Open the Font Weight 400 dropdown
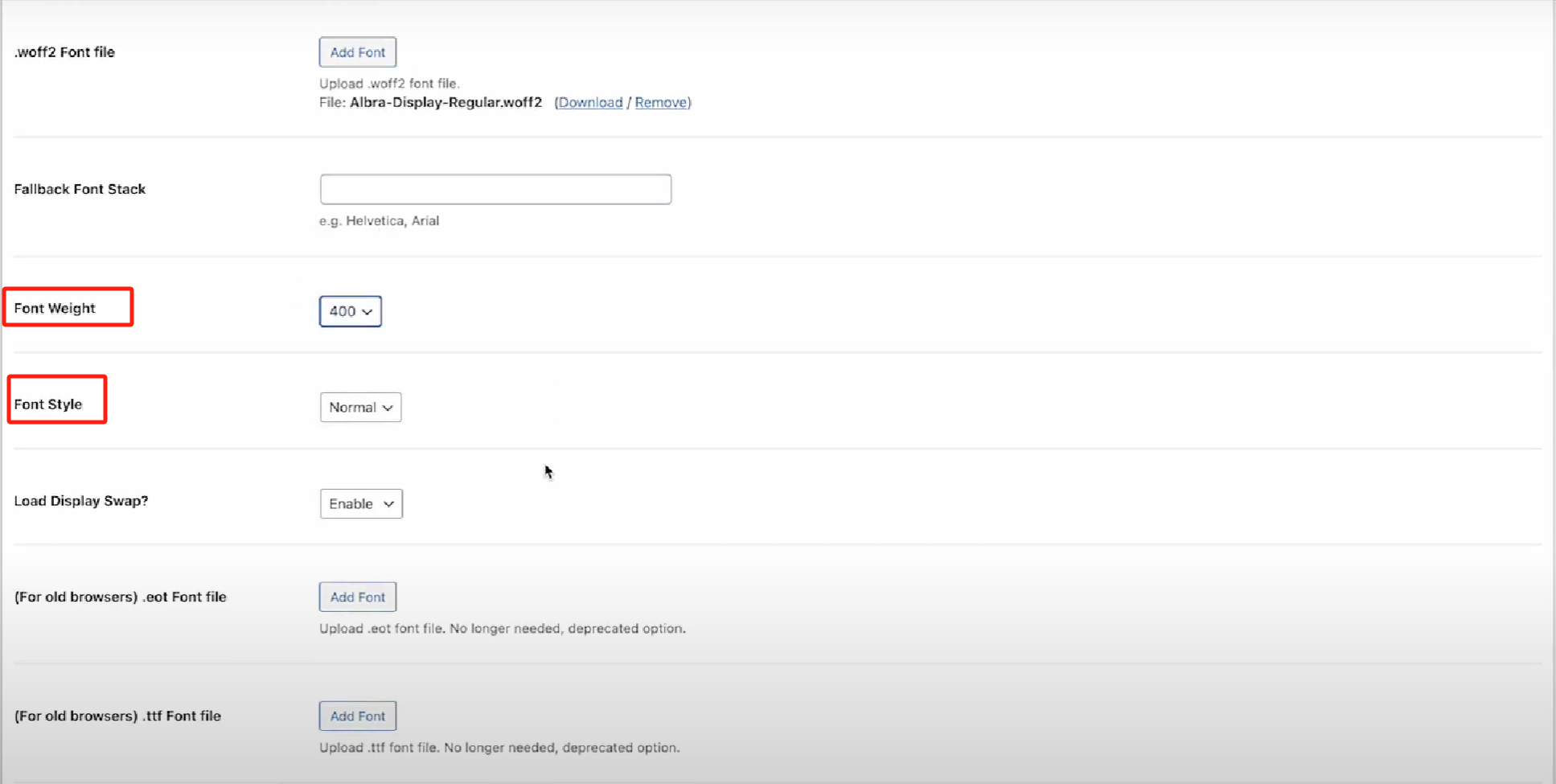This screenshot has width=1556, height=784. (351, 311)
